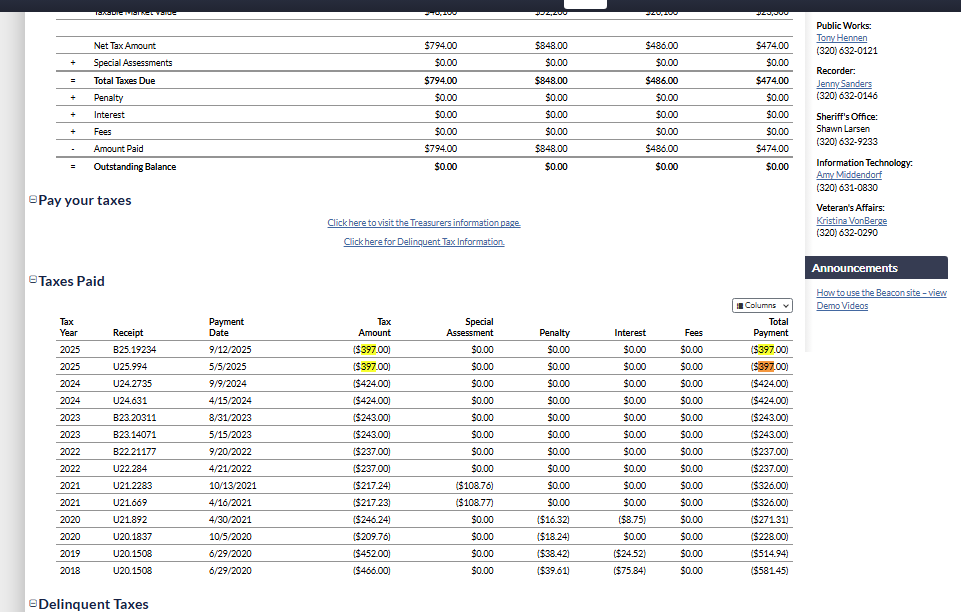Open the Treasurers information page link

[424, 222]
